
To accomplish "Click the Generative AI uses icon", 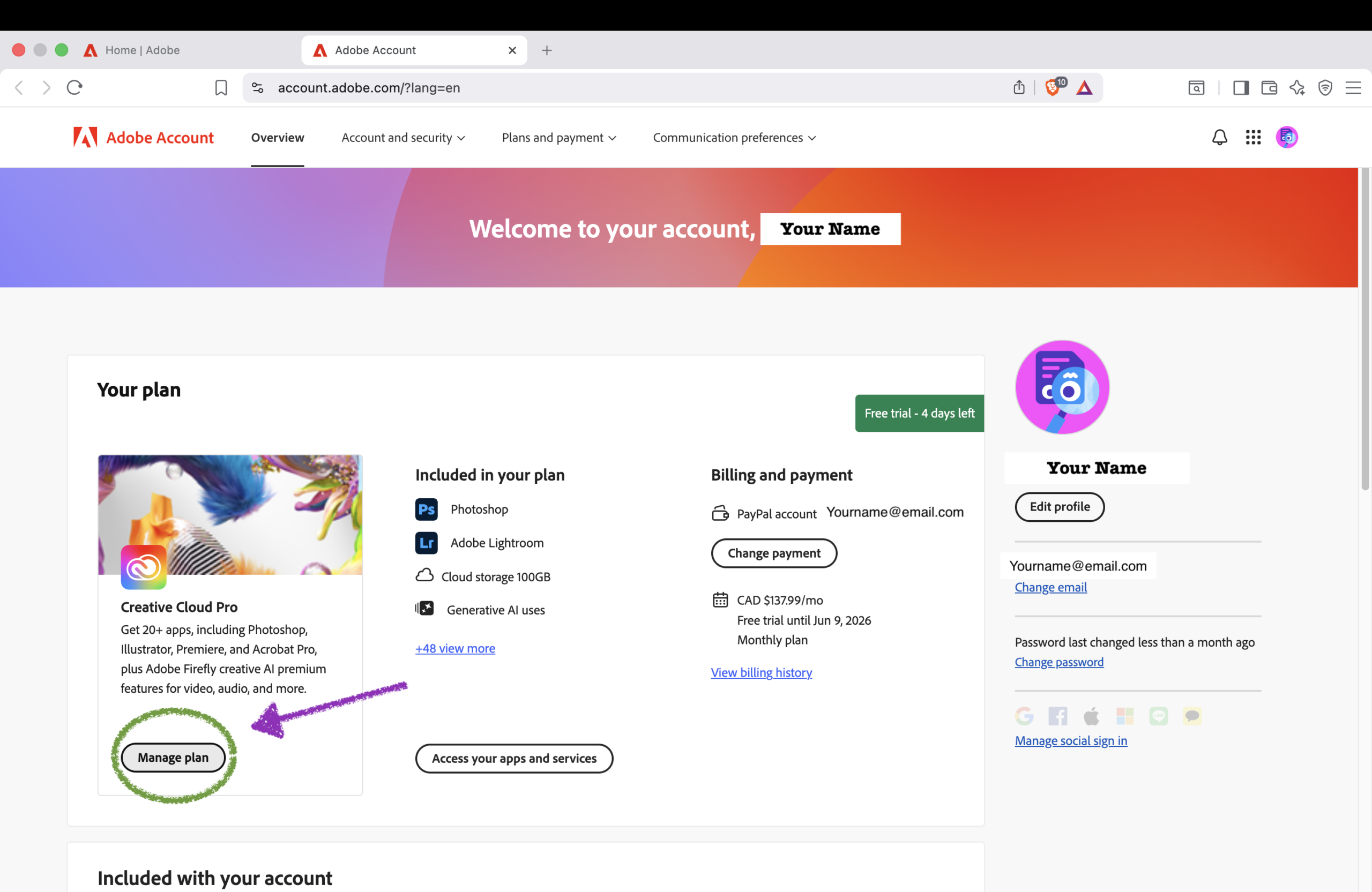I will coord(424,609).
